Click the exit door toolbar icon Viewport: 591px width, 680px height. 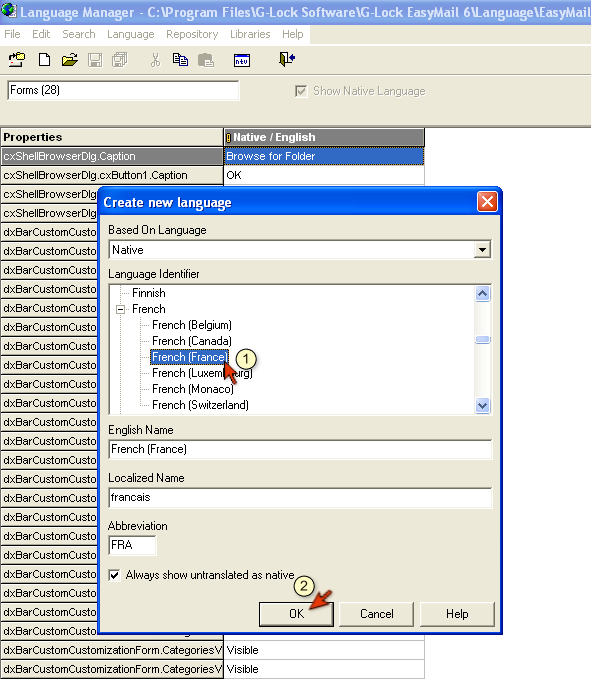click(287, 59)
